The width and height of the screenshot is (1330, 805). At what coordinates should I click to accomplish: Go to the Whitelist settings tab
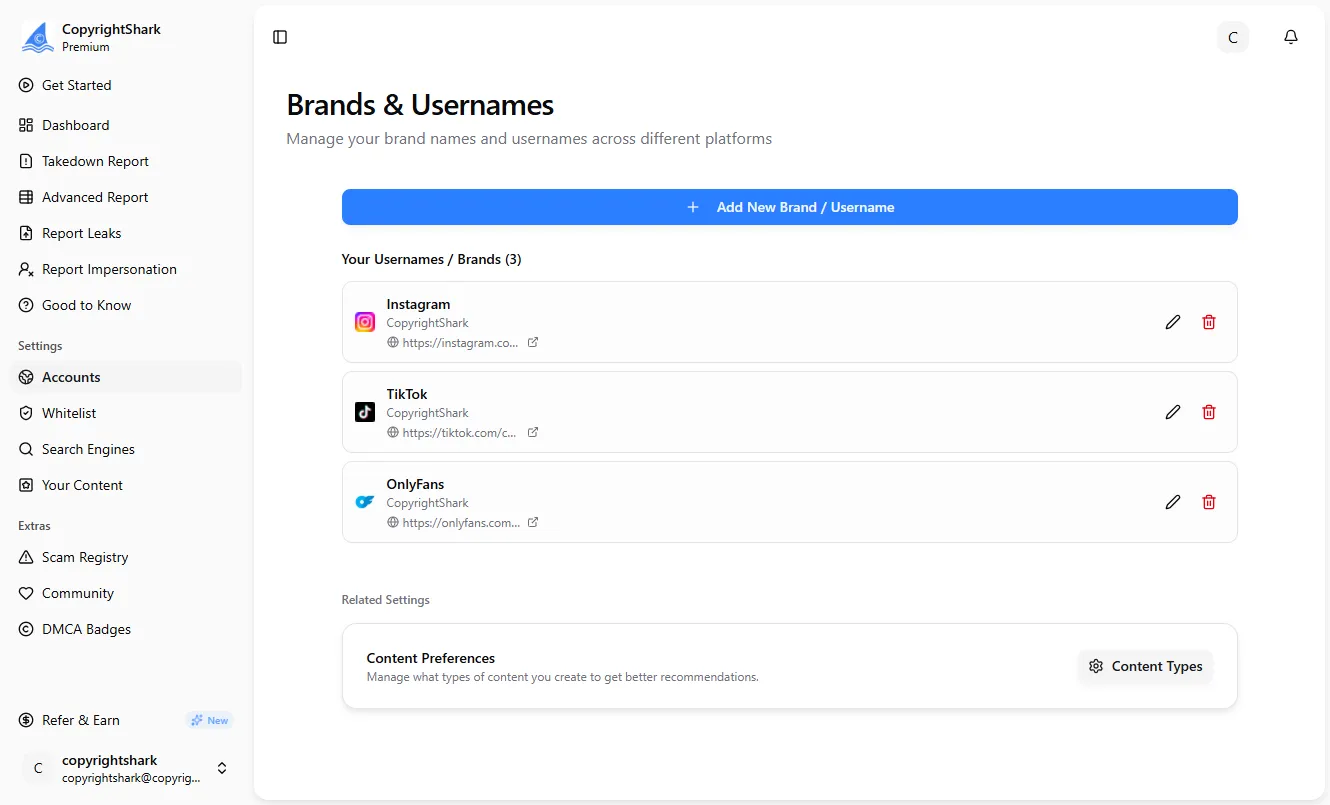coord(70,413)
